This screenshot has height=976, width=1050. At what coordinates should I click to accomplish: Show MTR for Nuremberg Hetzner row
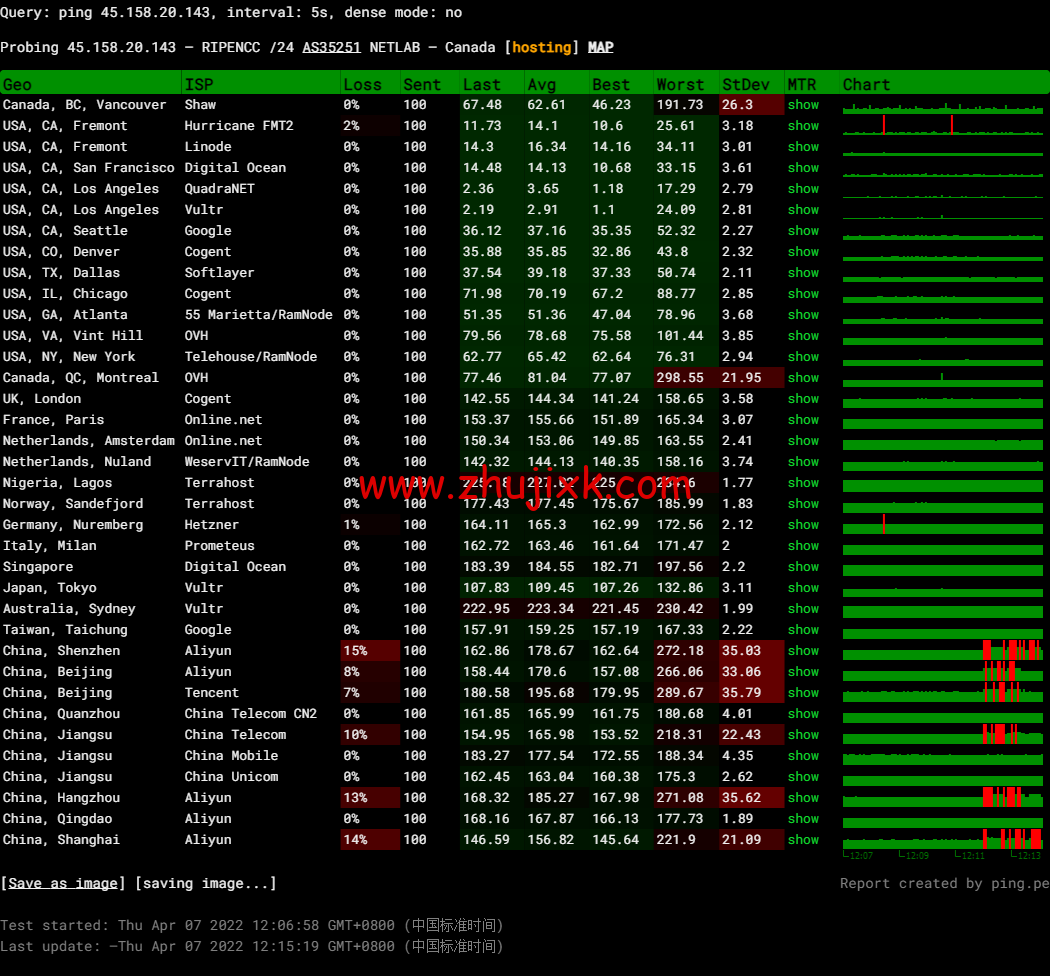802,525
